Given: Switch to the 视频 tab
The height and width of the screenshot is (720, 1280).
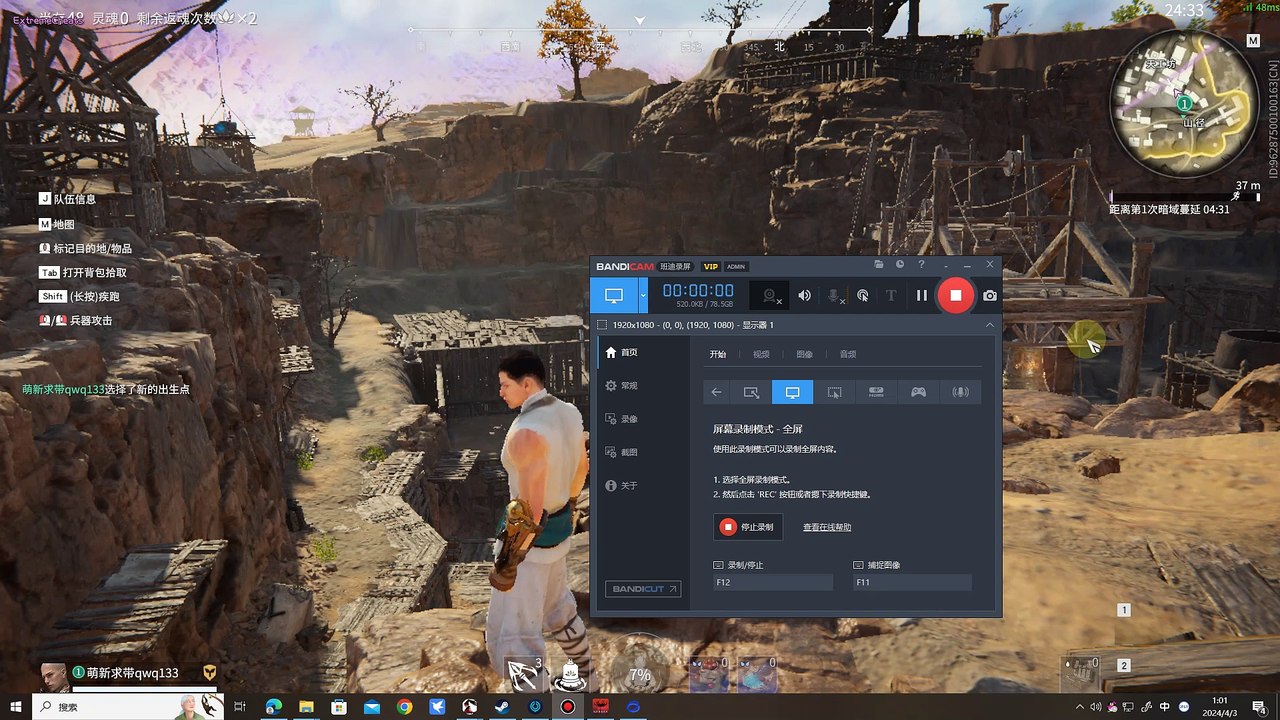Looking at the screenshot, I should pyautogui.click(x=761, y=354).
